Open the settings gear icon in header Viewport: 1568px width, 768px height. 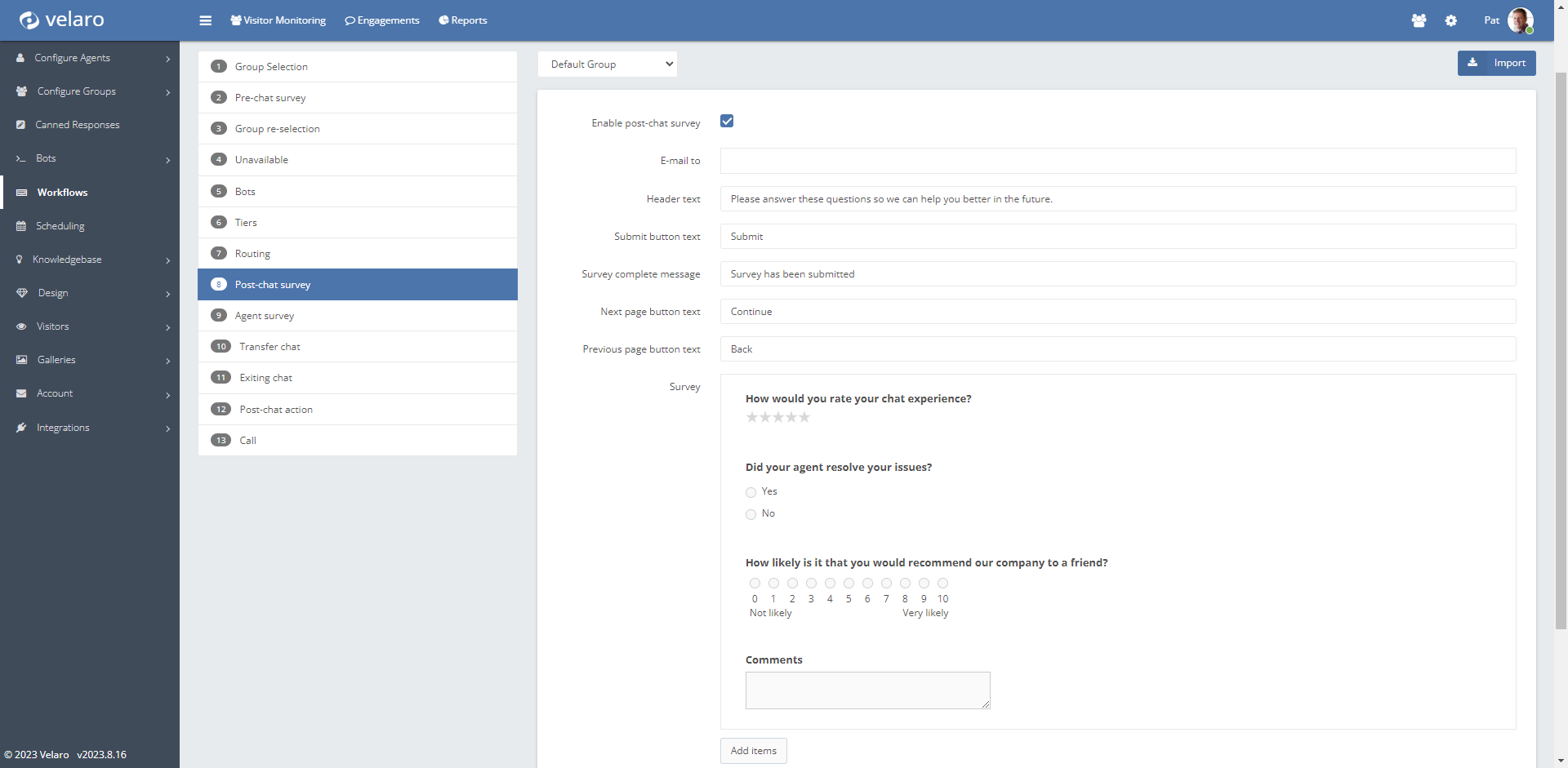pyautogui.click(x=1450, y=20)
